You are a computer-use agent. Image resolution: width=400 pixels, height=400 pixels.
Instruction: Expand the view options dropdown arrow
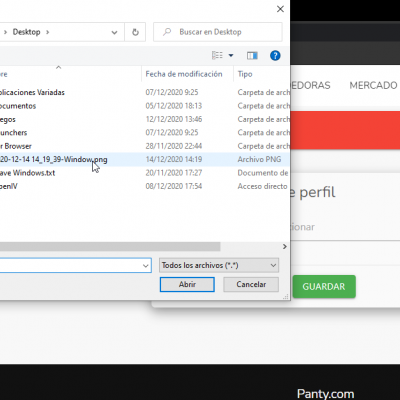231,55
